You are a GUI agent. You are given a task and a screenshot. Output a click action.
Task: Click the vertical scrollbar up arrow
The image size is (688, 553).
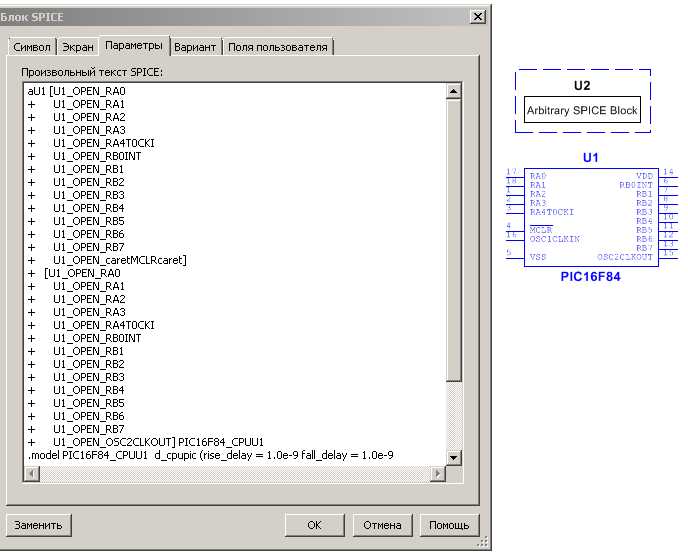coord(453,91)
